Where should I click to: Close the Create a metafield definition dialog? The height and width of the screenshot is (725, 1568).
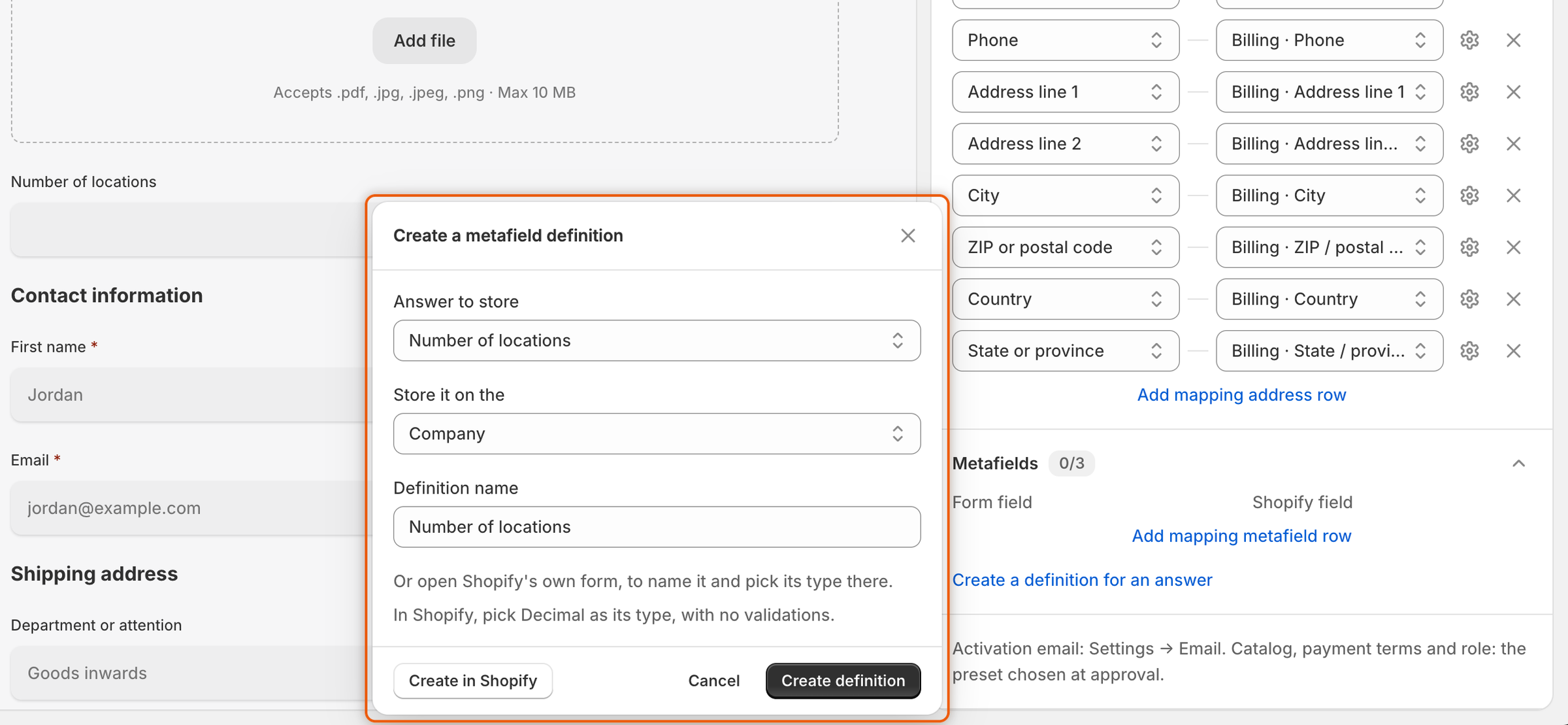pyautogui.click(x=907, y=235)
